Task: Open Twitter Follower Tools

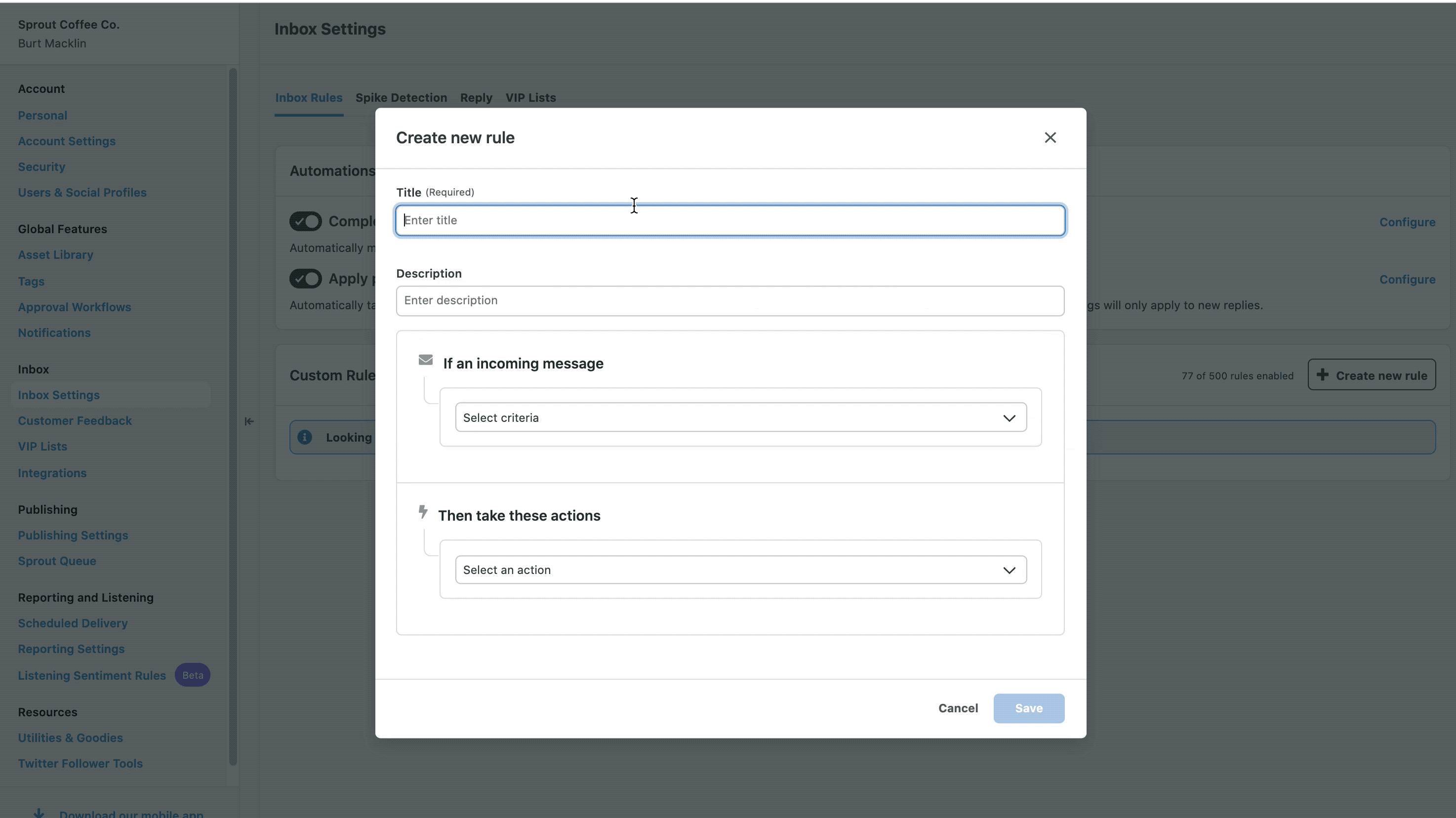Action: (81, 764)
